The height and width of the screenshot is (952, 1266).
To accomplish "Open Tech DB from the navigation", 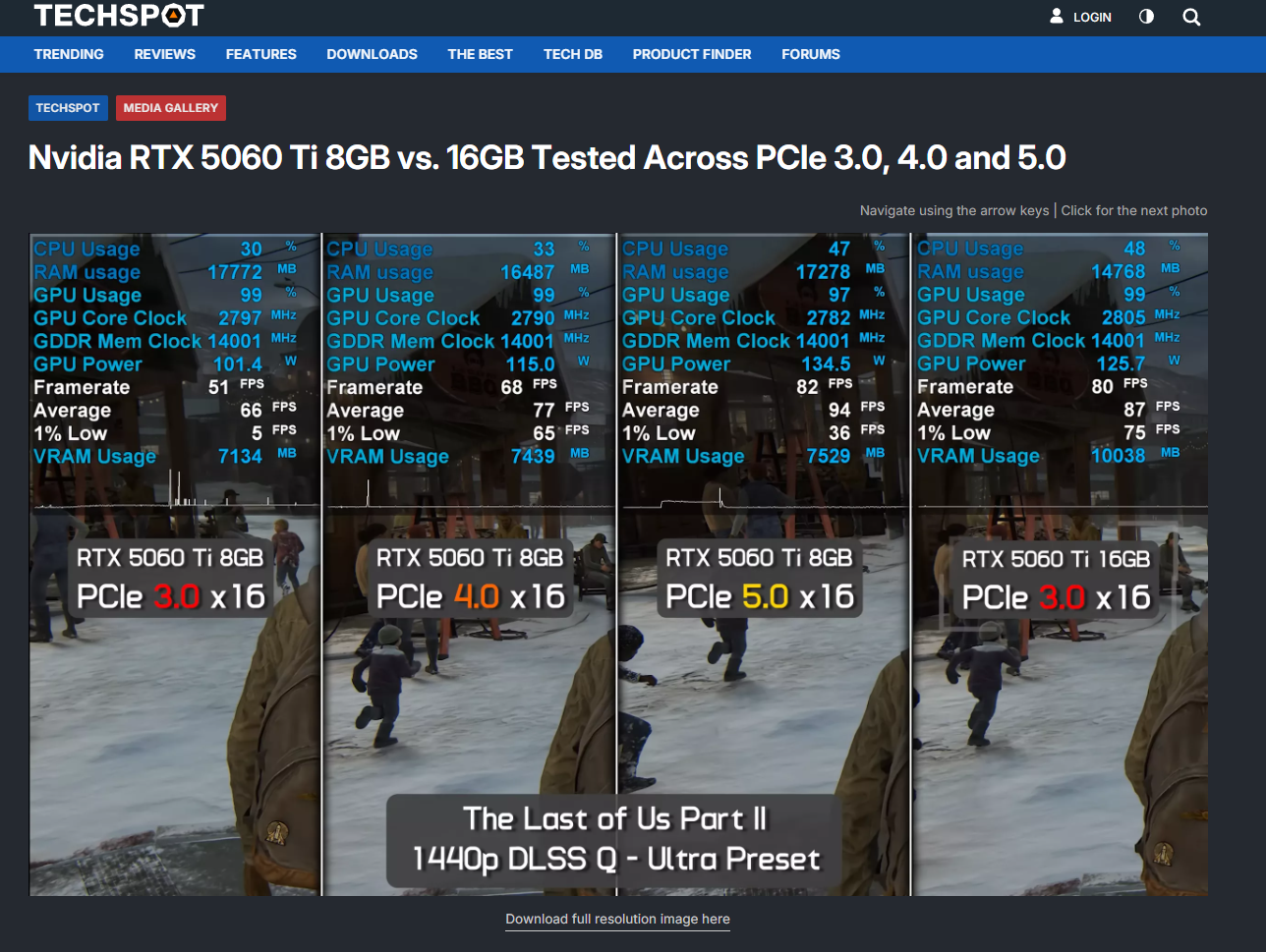I will click(573, 54).
